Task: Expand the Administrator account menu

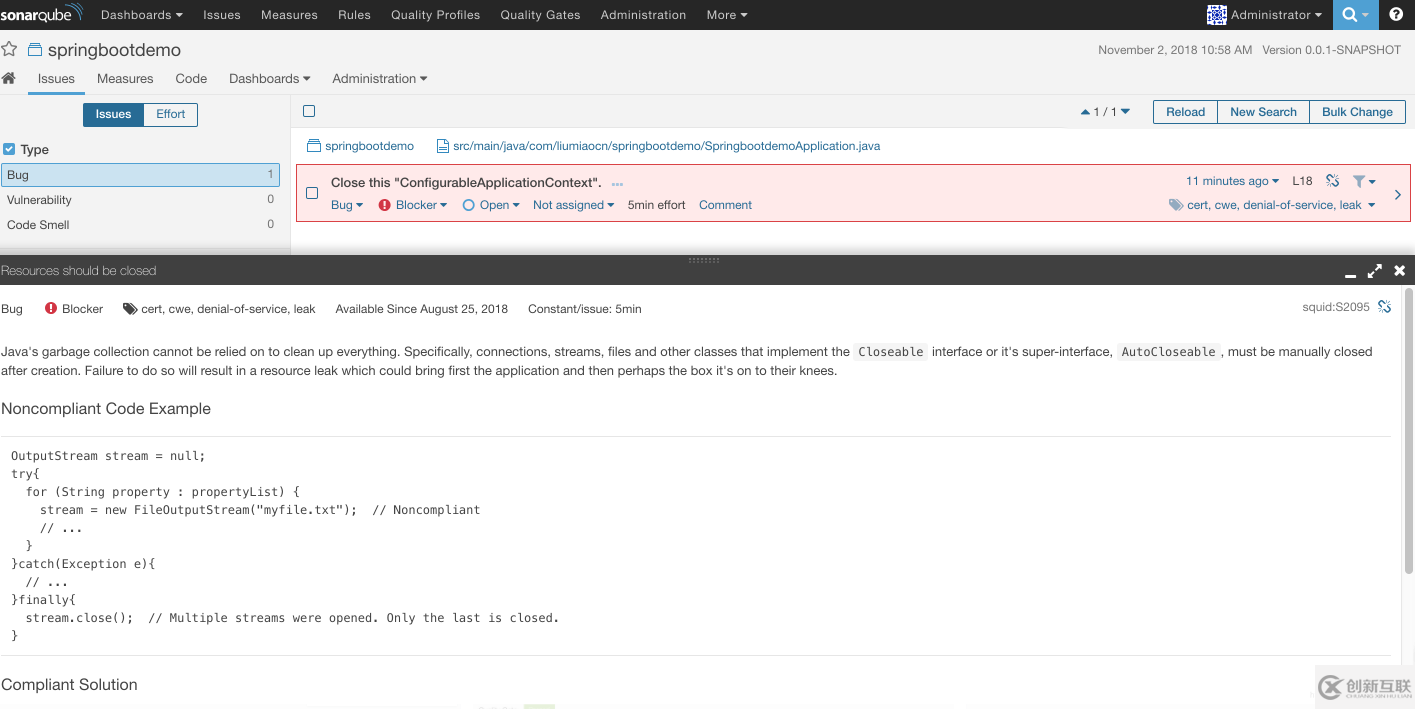Action: (x=1276, y=15)
